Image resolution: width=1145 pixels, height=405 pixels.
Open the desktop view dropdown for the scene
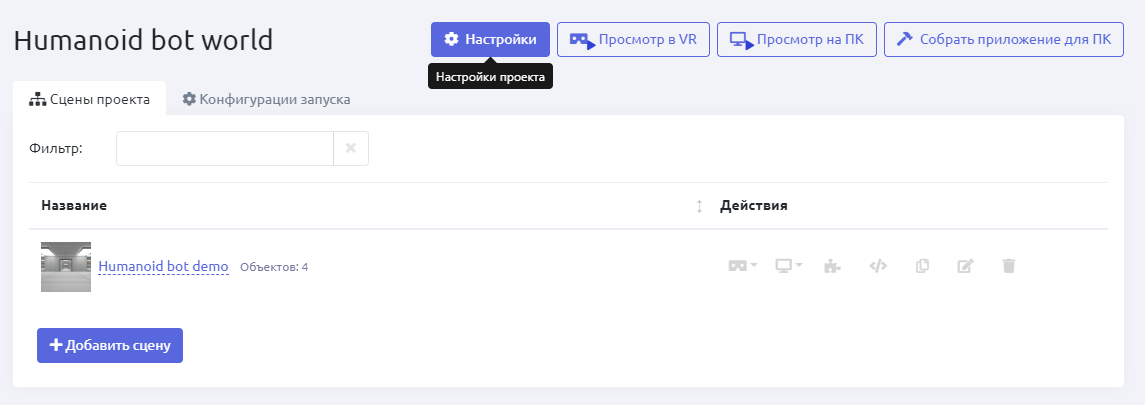[789, 266]
